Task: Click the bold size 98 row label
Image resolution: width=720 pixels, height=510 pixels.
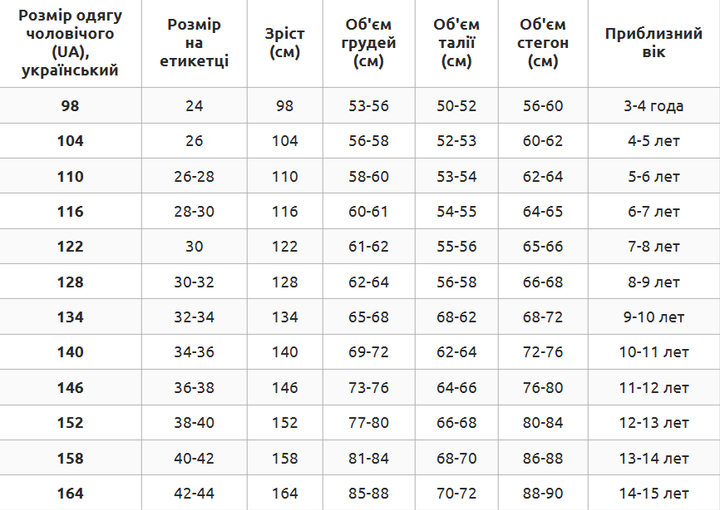Action: coord(70,106)
